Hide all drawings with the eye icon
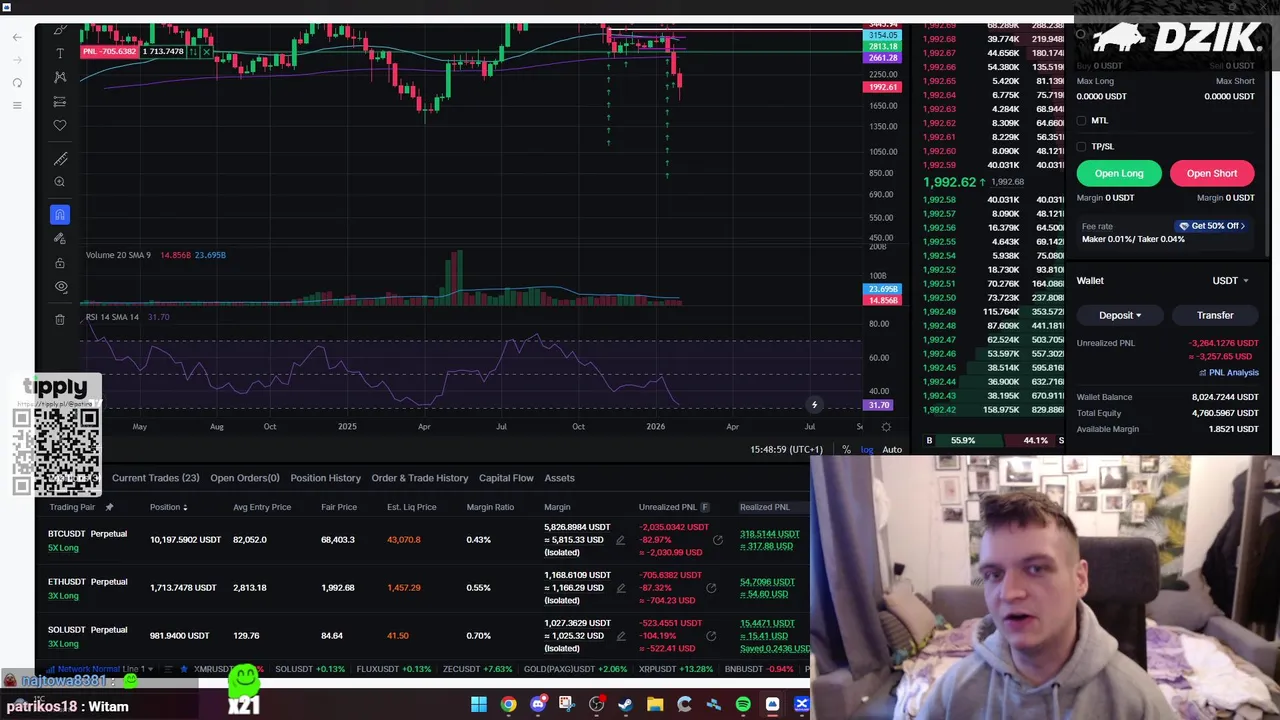 [x=60, y=287]
